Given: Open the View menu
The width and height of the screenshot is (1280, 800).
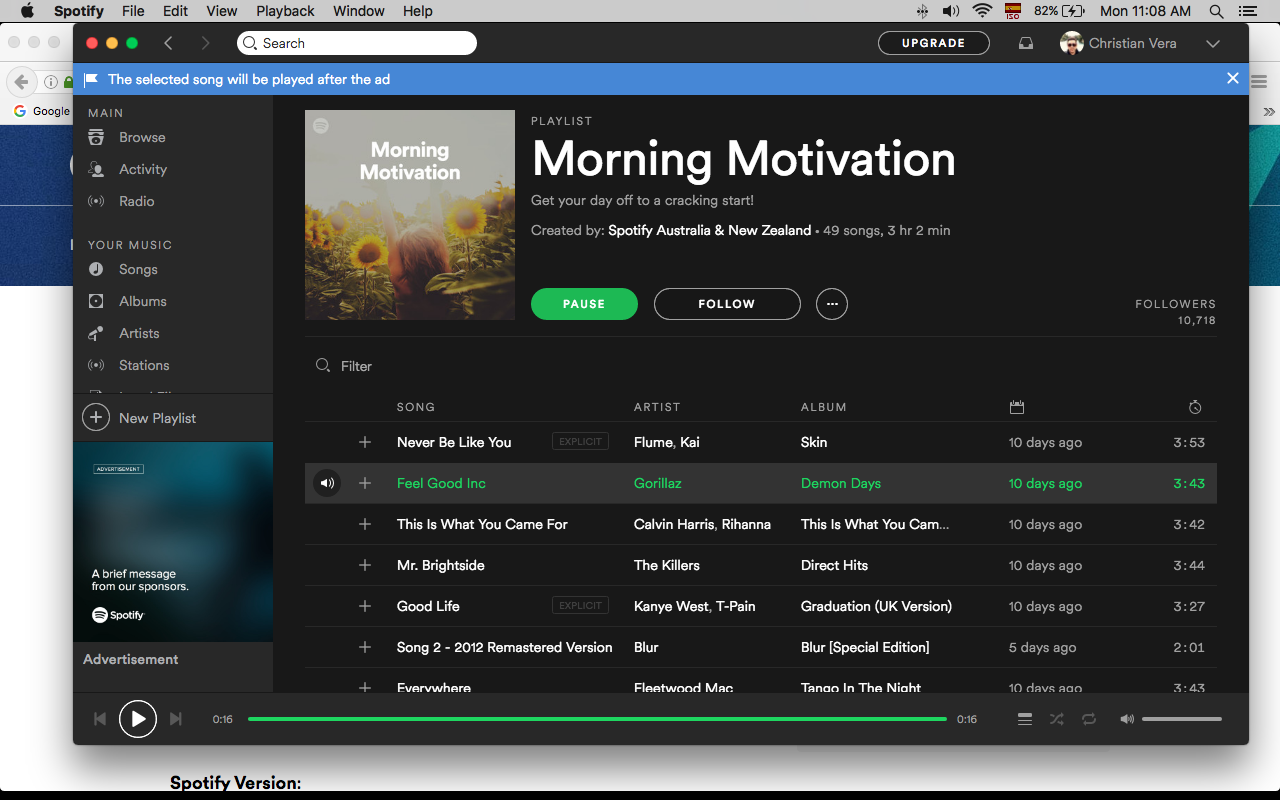Looking at the screenshot, I should pos(222,11).
